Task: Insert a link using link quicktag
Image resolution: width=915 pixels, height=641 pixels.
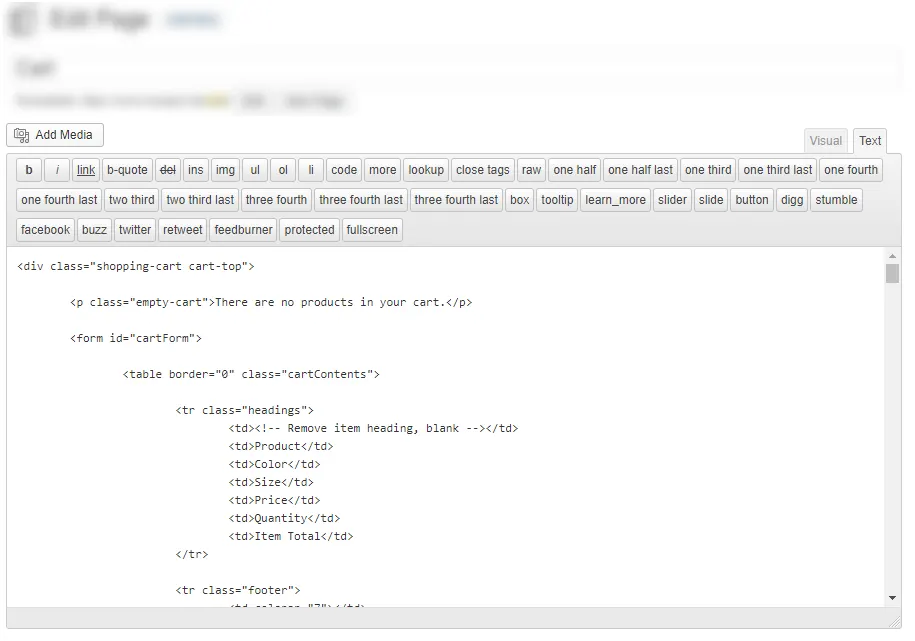Action: coord(86,170)
